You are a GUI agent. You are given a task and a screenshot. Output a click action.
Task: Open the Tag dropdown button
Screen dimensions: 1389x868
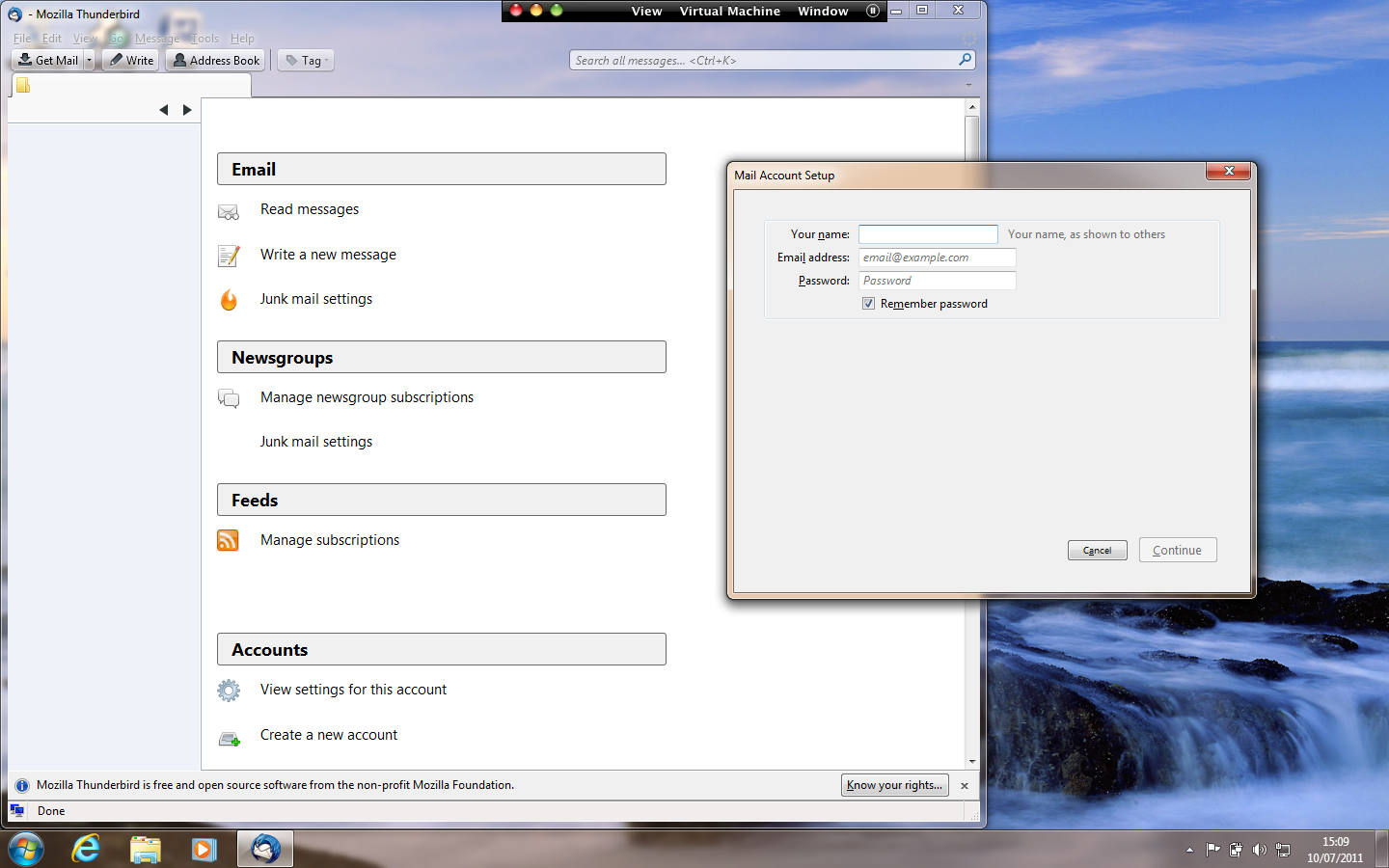pyautogui.click(x=306, y=61)
